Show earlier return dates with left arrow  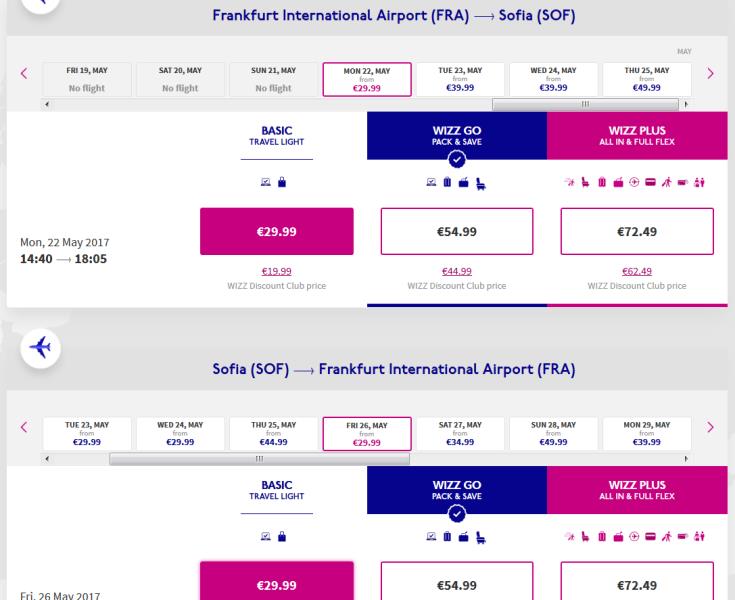pyautogui.click(x=23, y=428)
